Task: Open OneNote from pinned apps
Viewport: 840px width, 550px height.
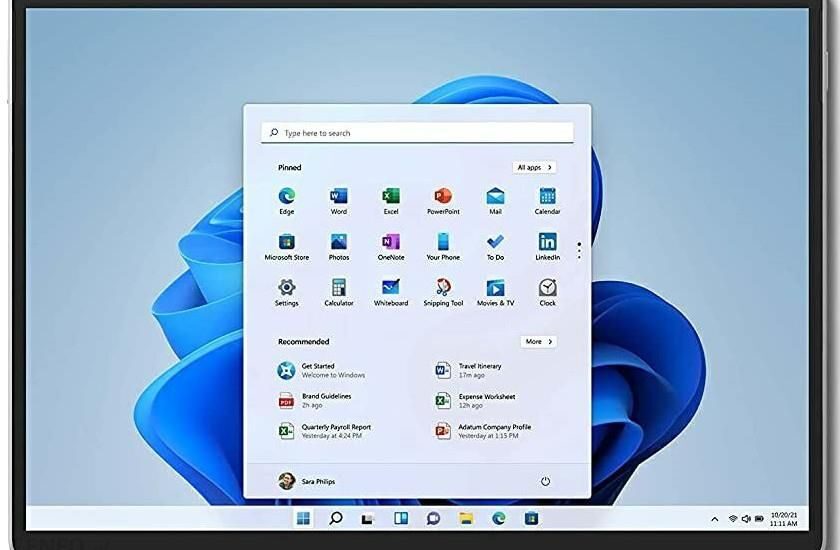Action: tap(391, 246)
